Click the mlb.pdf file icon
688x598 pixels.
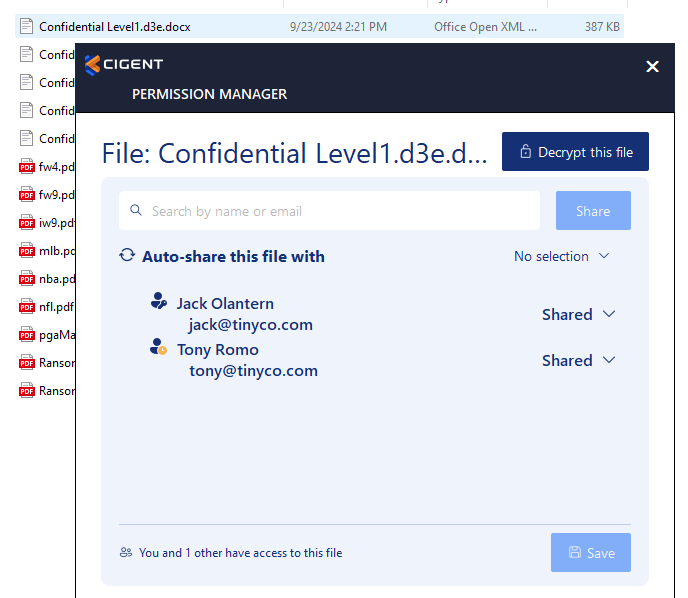tap(26, 251)
